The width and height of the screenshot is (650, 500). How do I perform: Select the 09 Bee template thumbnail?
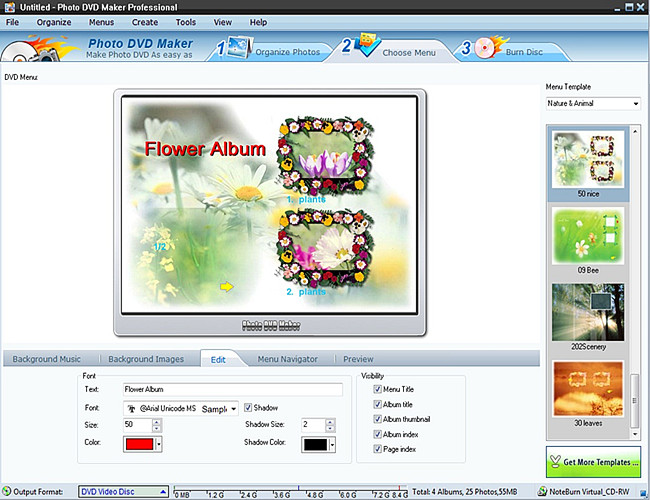click(x=588, y=236)
